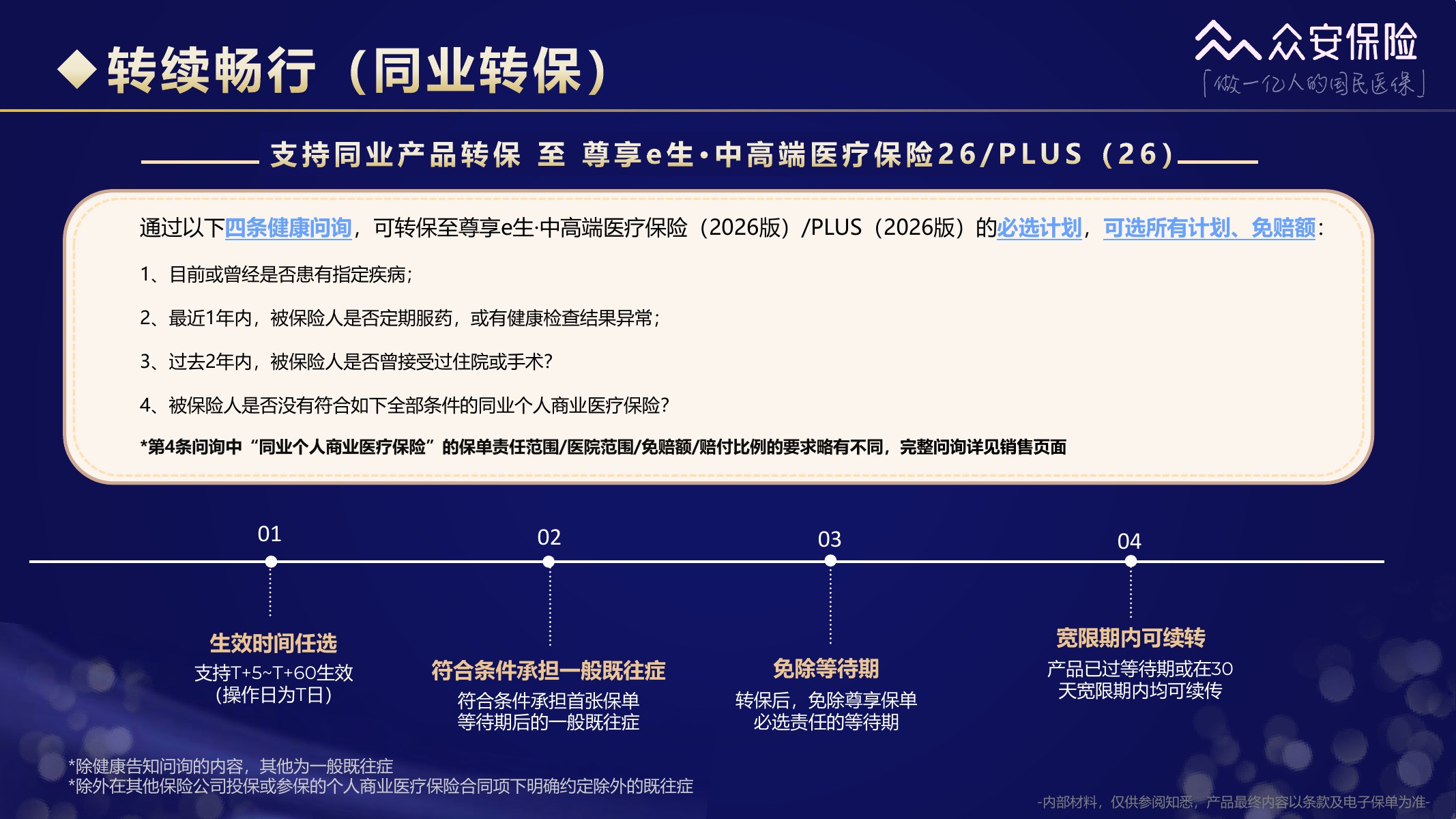
Task: Click text 产品已过等待期或在30
Action: (1139, 669)
